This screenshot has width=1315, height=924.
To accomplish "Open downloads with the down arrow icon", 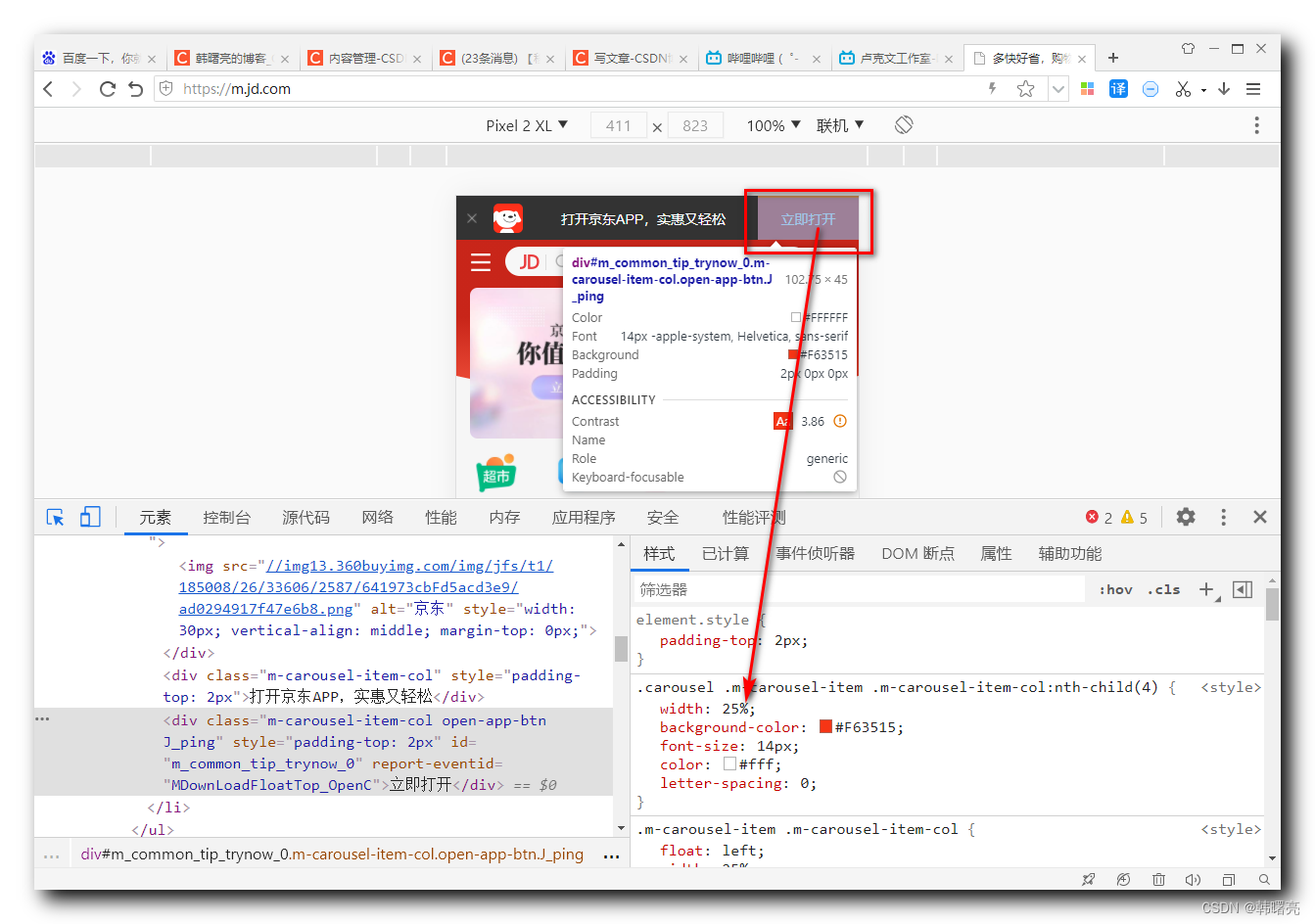I will click(x=1224, y=89).
